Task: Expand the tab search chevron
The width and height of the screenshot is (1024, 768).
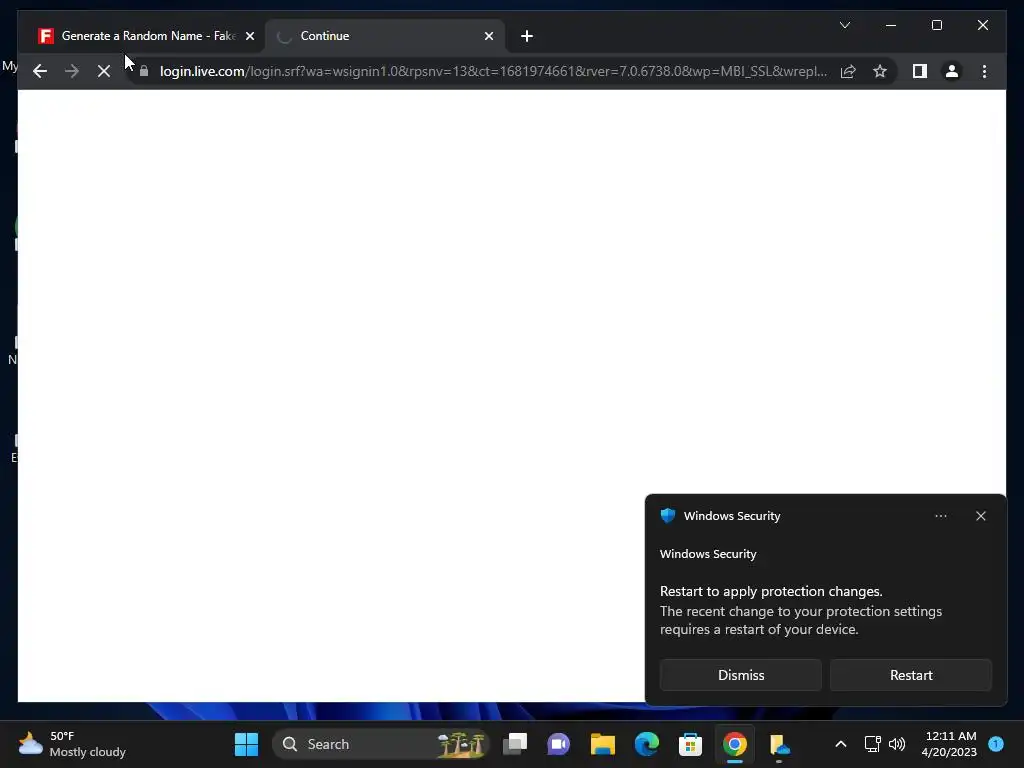Action: pos(844,25)
